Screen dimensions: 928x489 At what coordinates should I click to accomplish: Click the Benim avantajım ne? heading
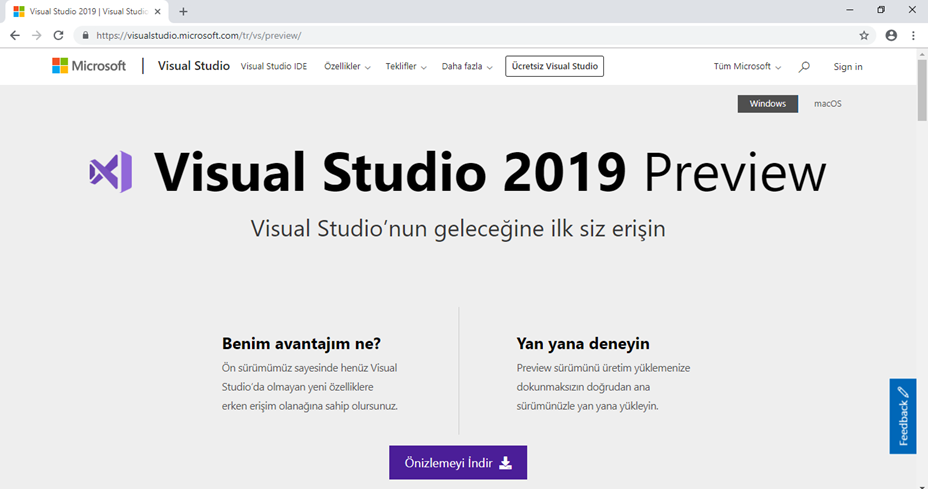[301, 343]
